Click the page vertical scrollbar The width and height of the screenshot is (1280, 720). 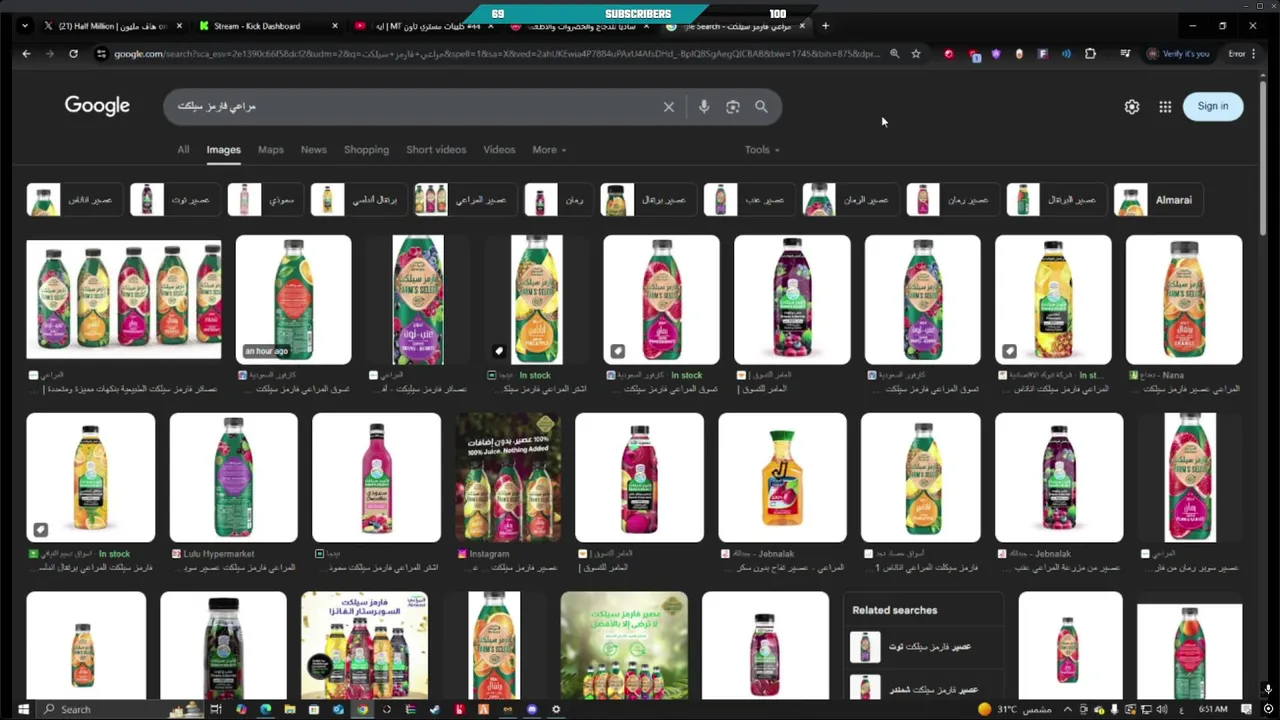tap(1263, 160)
